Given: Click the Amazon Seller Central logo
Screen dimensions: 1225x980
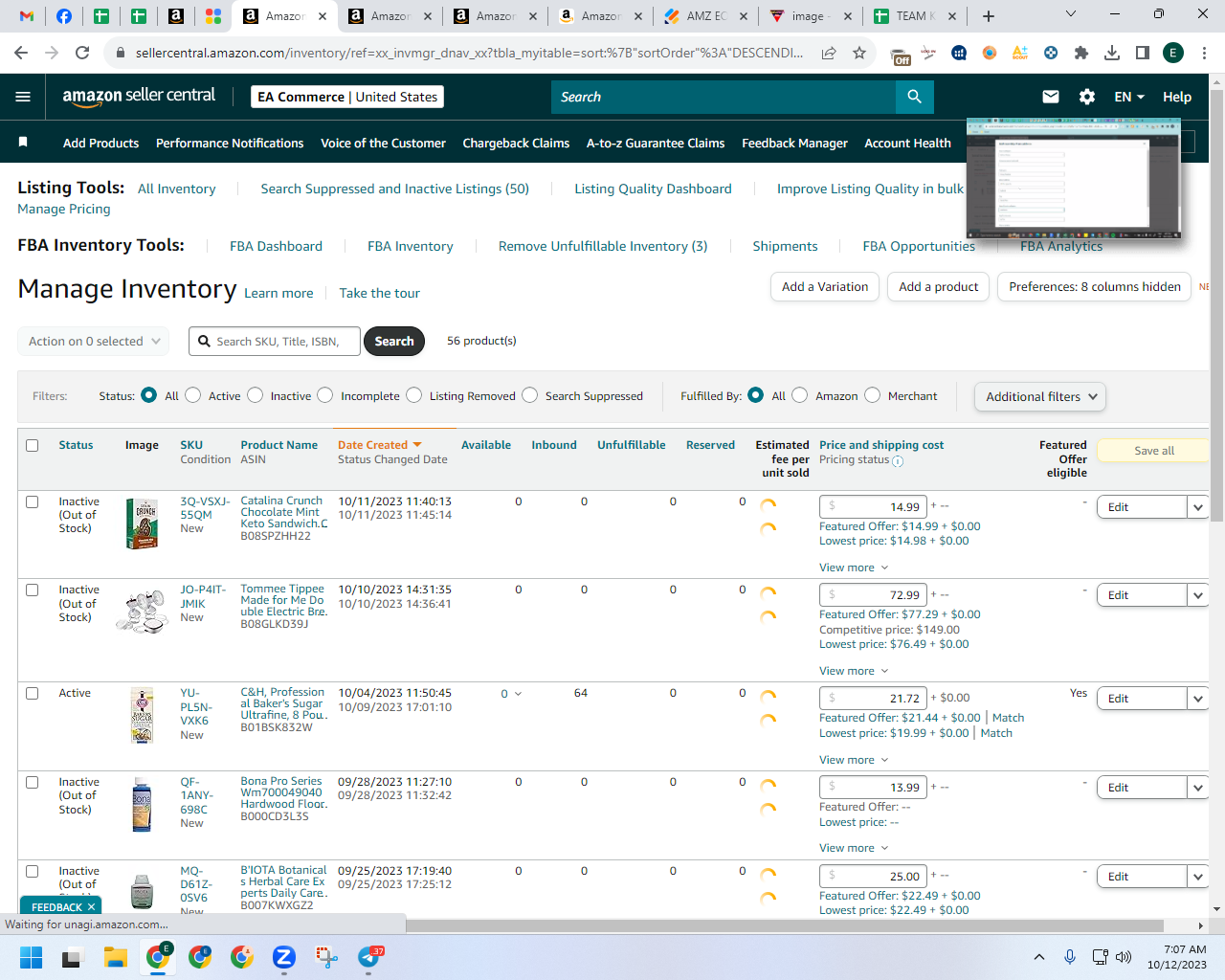Looking at the screenshot, I should point(139,96).
